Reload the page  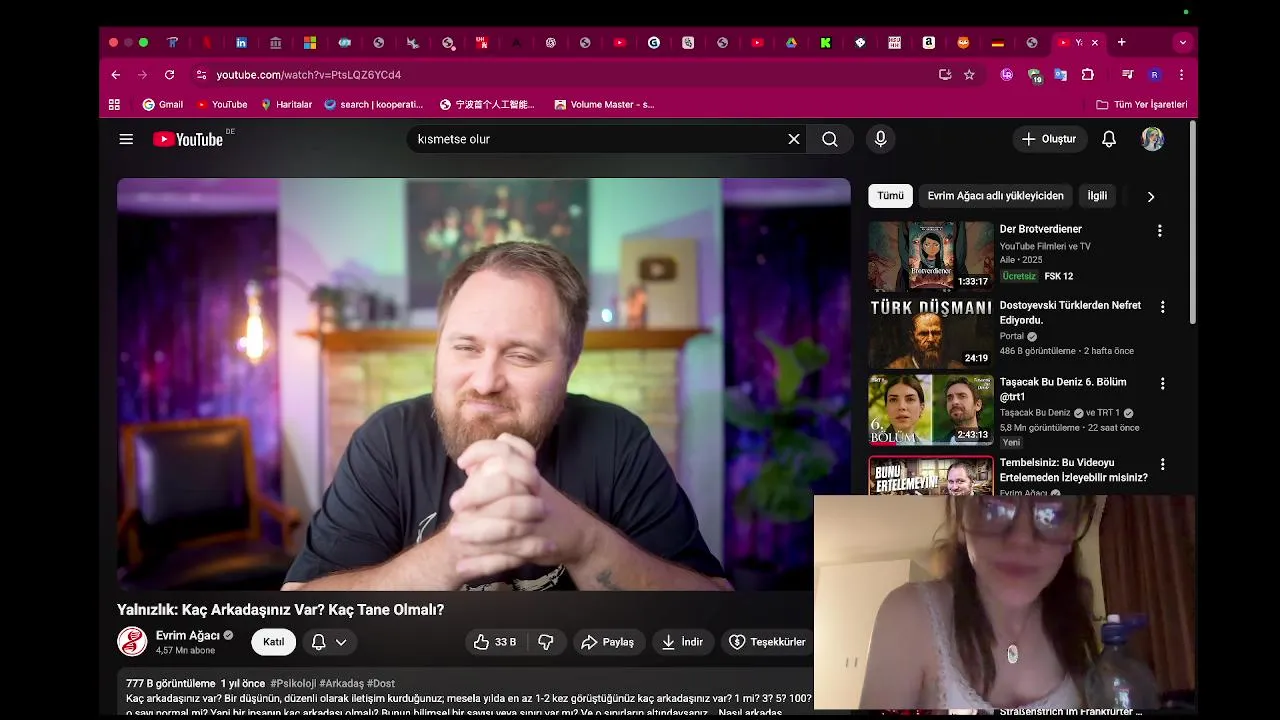click(169, 74)
